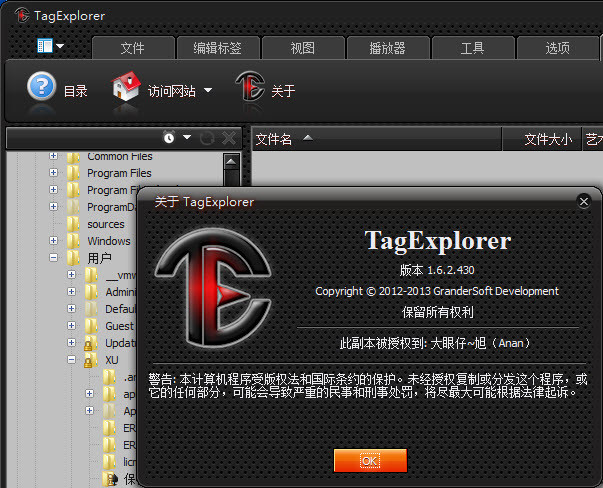Switch to the 选项 tab
603x488 pixels.
pos(558,48)
